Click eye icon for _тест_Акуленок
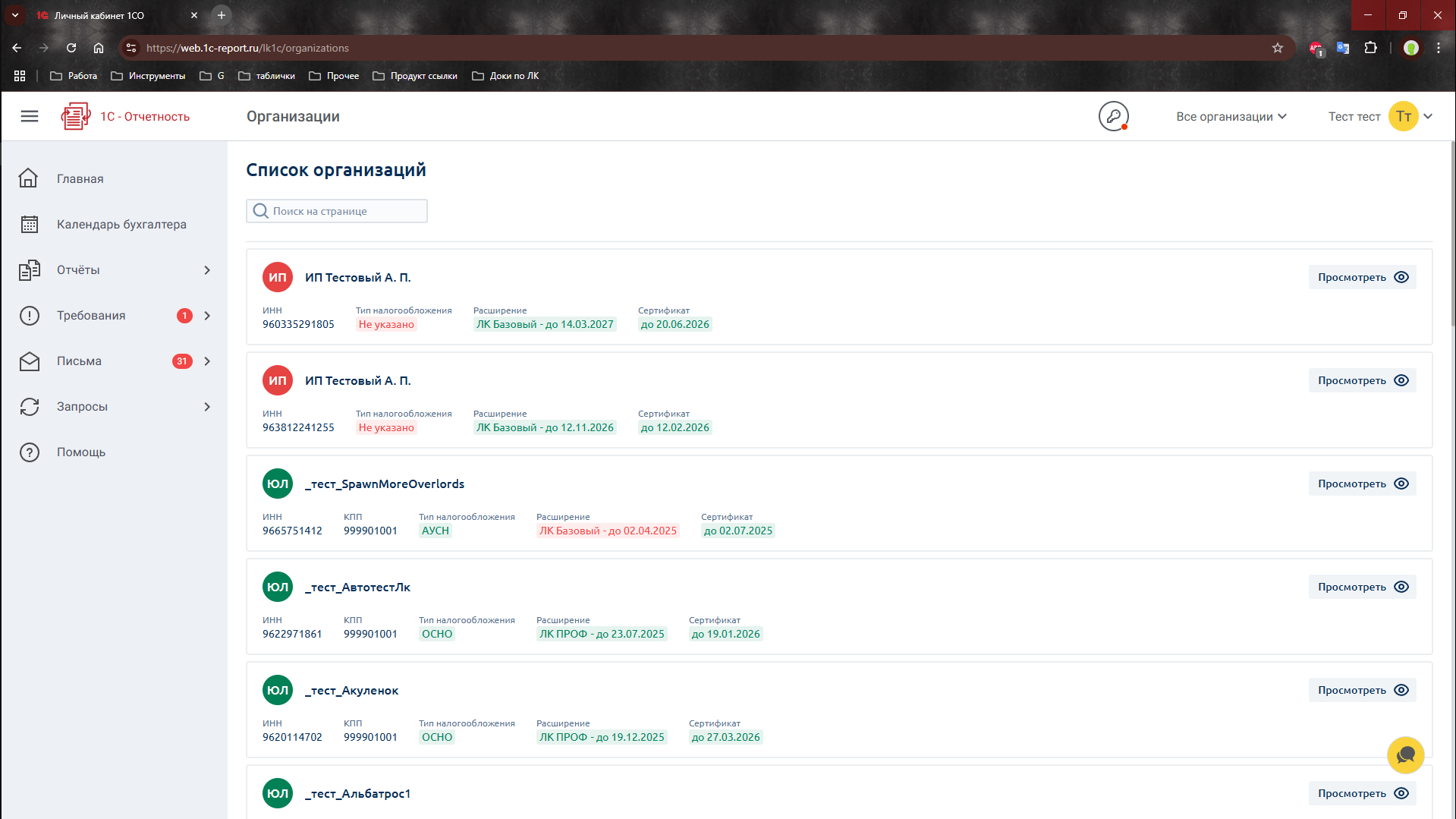The image size is (1456, 819). 1401,690
